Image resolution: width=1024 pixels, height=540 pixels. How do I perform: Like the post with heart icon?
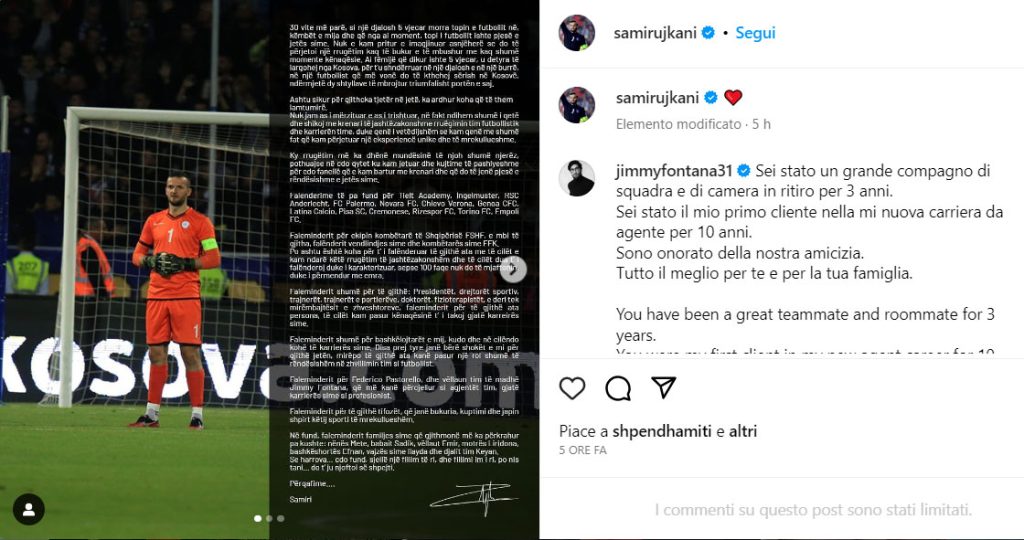572,388
